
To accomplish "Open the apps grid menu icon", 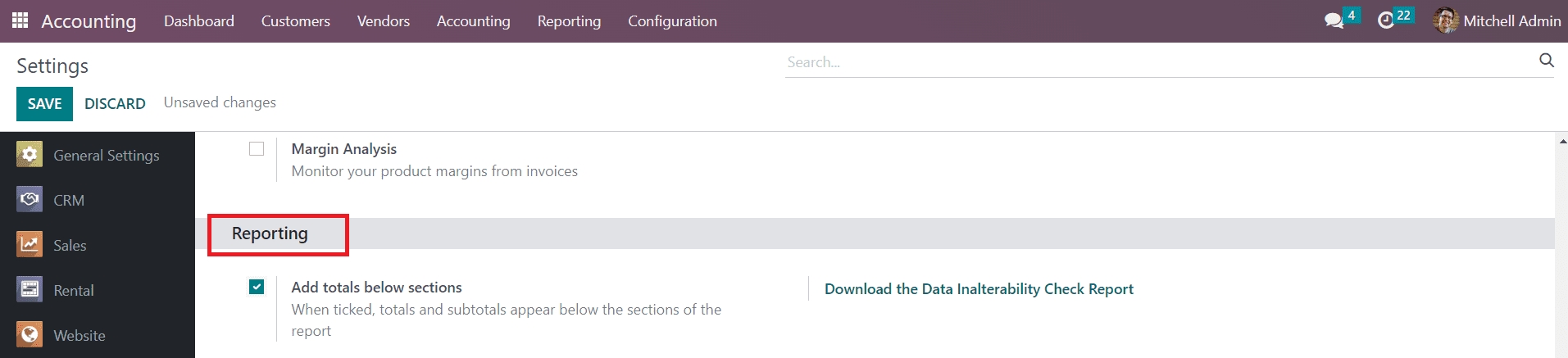I will coord(20,20).
